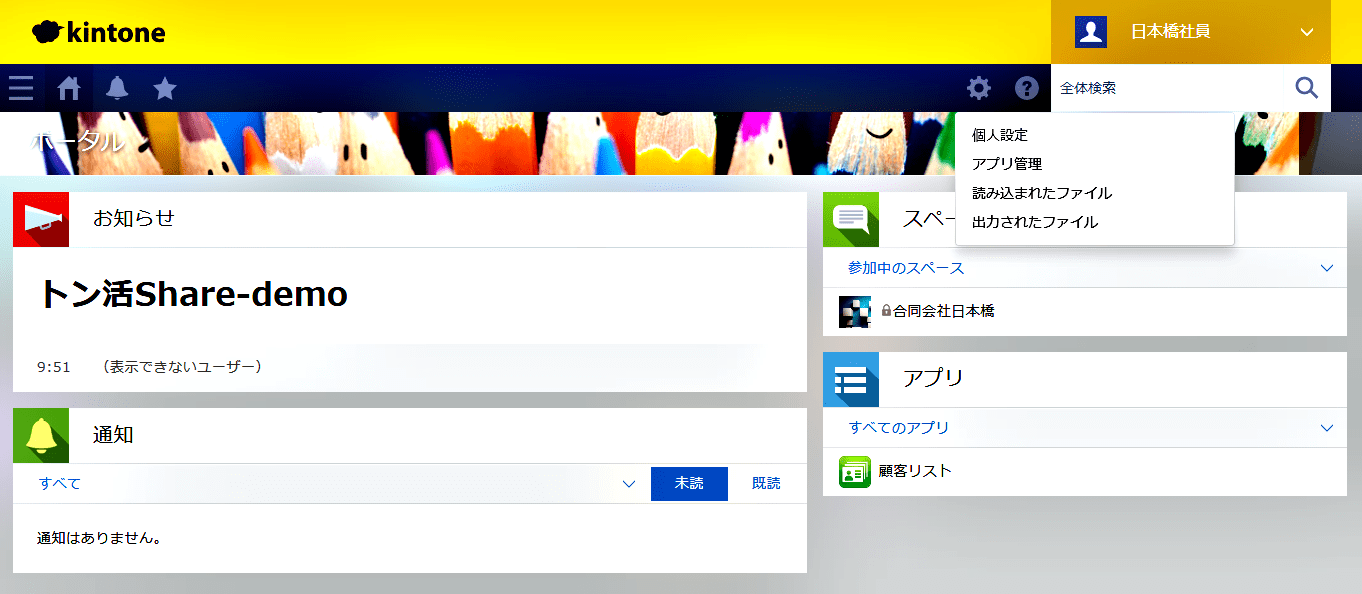
Task: Open notifications bell icon in navigation bar
Action: [117, 88]
